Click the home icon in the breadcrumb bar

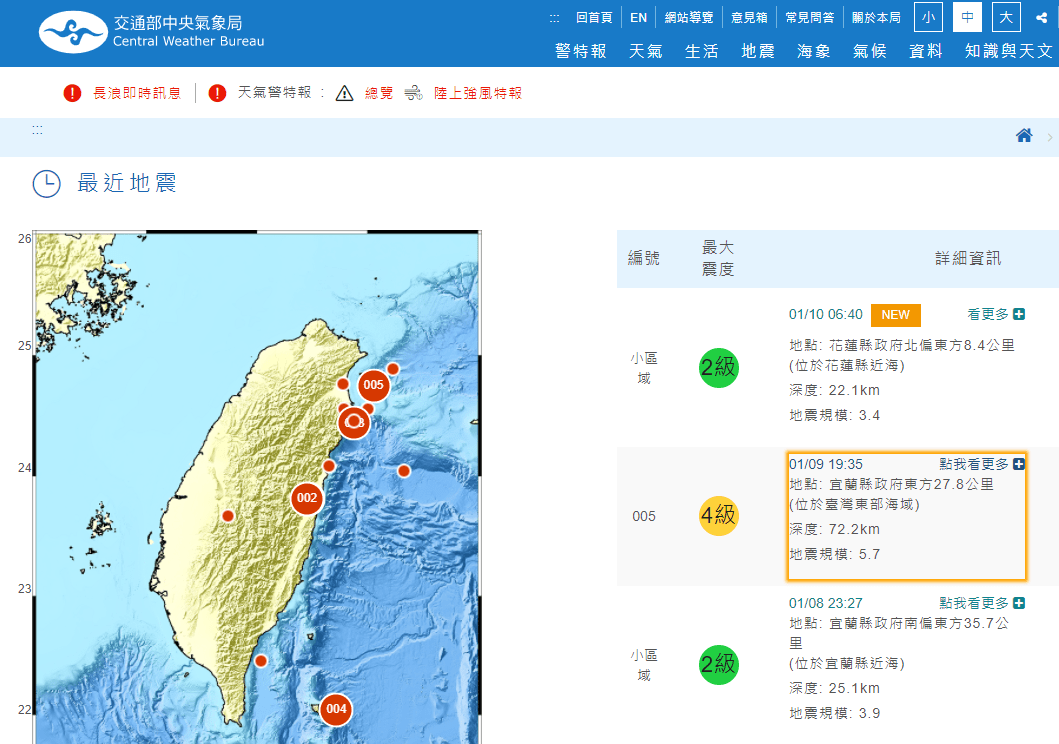tap(1024, 136)
